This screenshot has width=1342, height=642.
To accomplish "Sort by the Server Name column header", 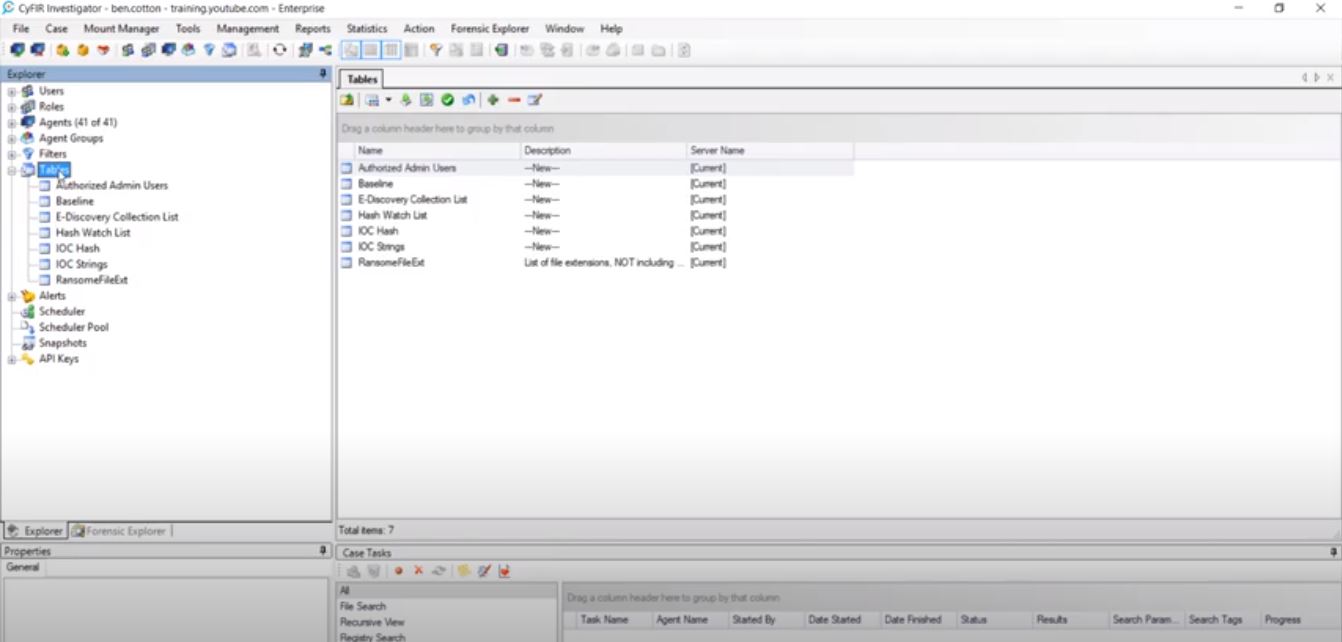I will (x=770, y=150).
